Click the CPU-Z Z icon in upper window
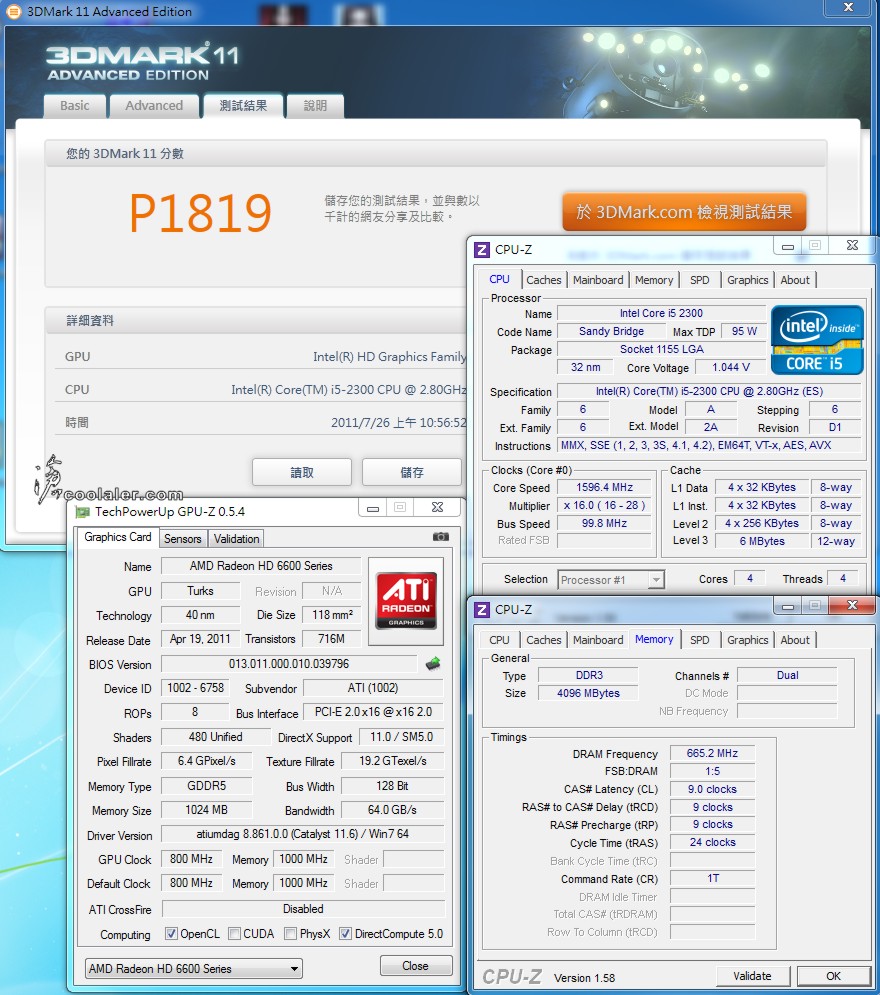 coord(482,250)
